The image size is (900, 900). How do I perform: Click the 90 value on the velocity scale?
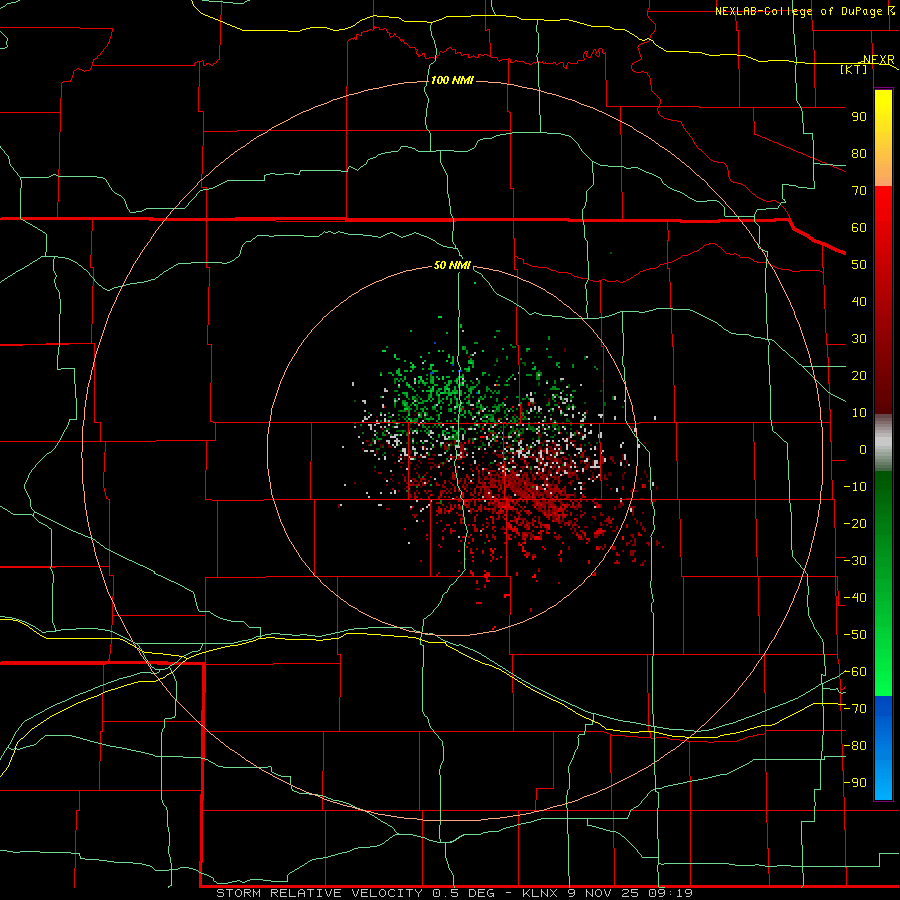point(859,117)
